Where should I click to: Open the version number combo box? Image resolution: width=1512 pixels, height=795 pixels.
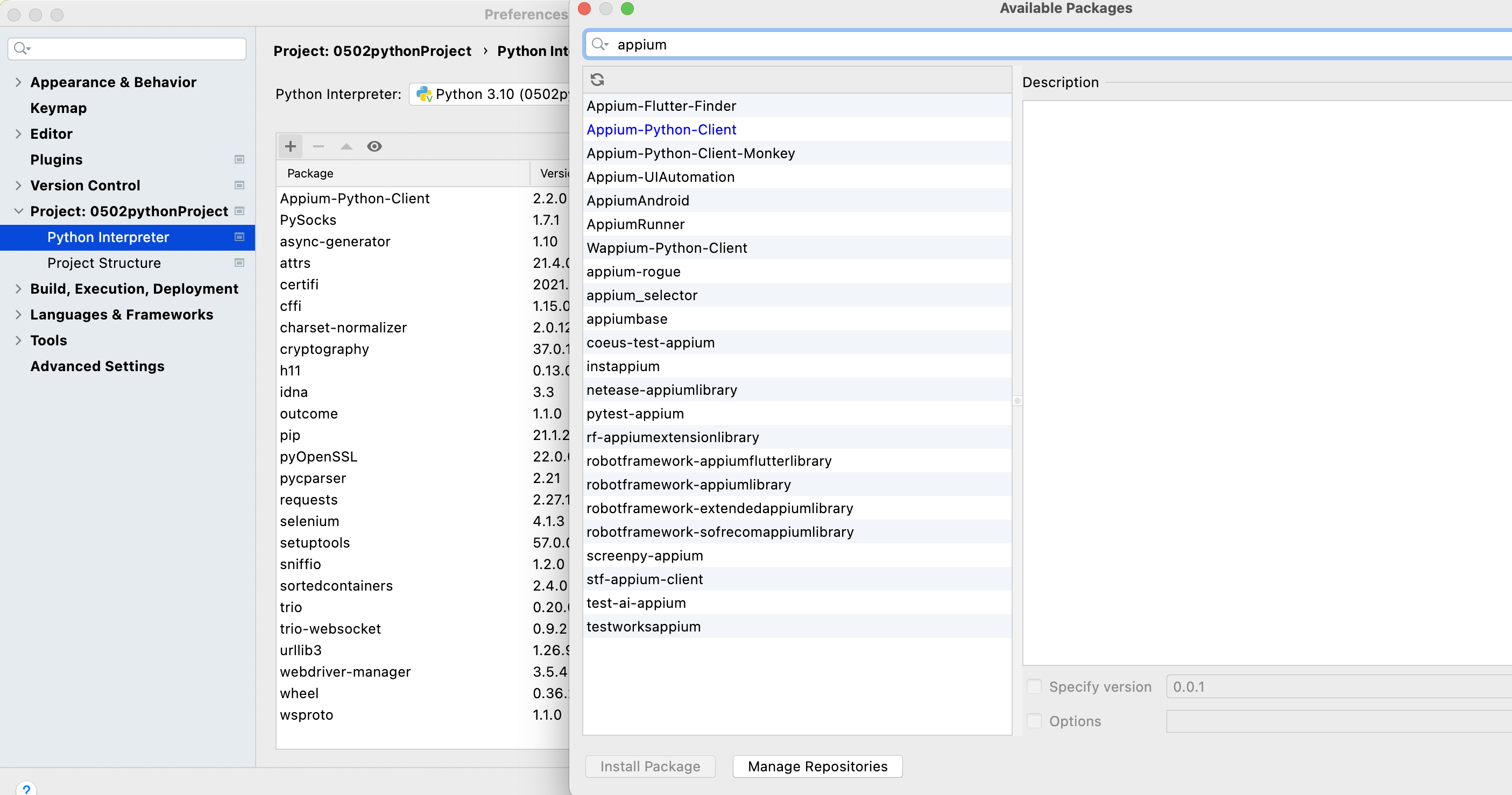click(1339, 686)
